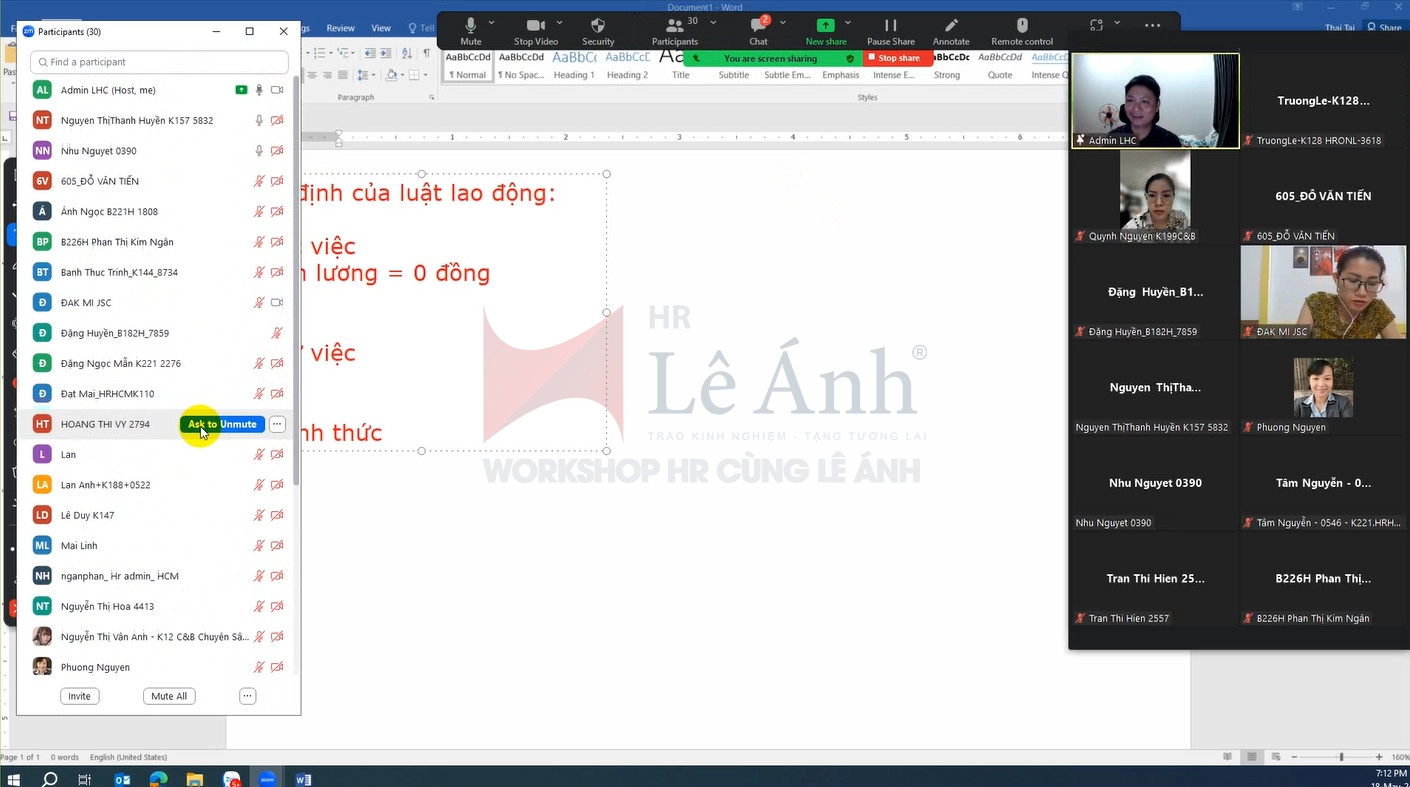Toggle ĐAK MI JSC's muted microphone

[x=259, y=303]
